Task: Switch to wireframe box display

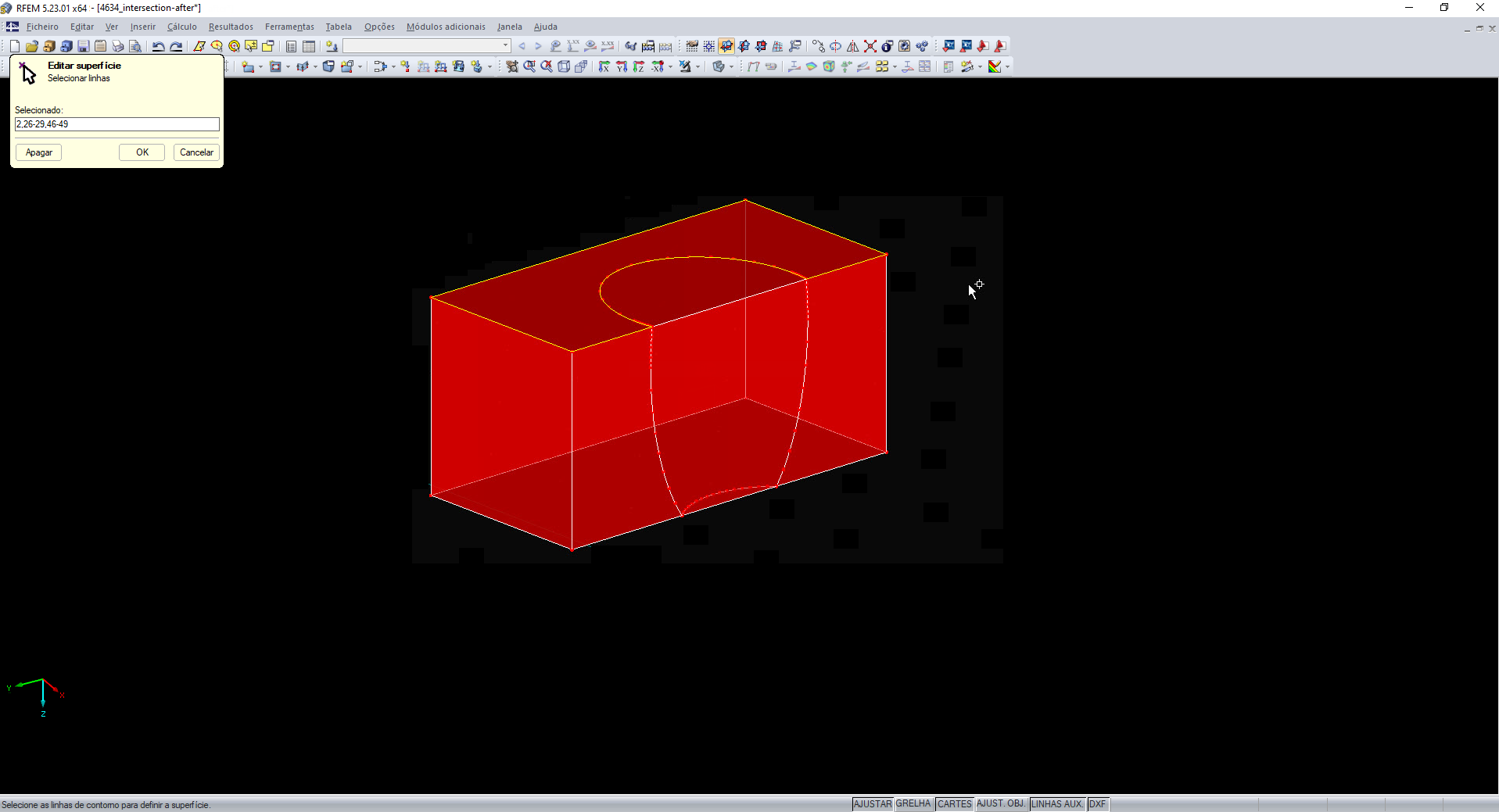Action: pos(564,66)
